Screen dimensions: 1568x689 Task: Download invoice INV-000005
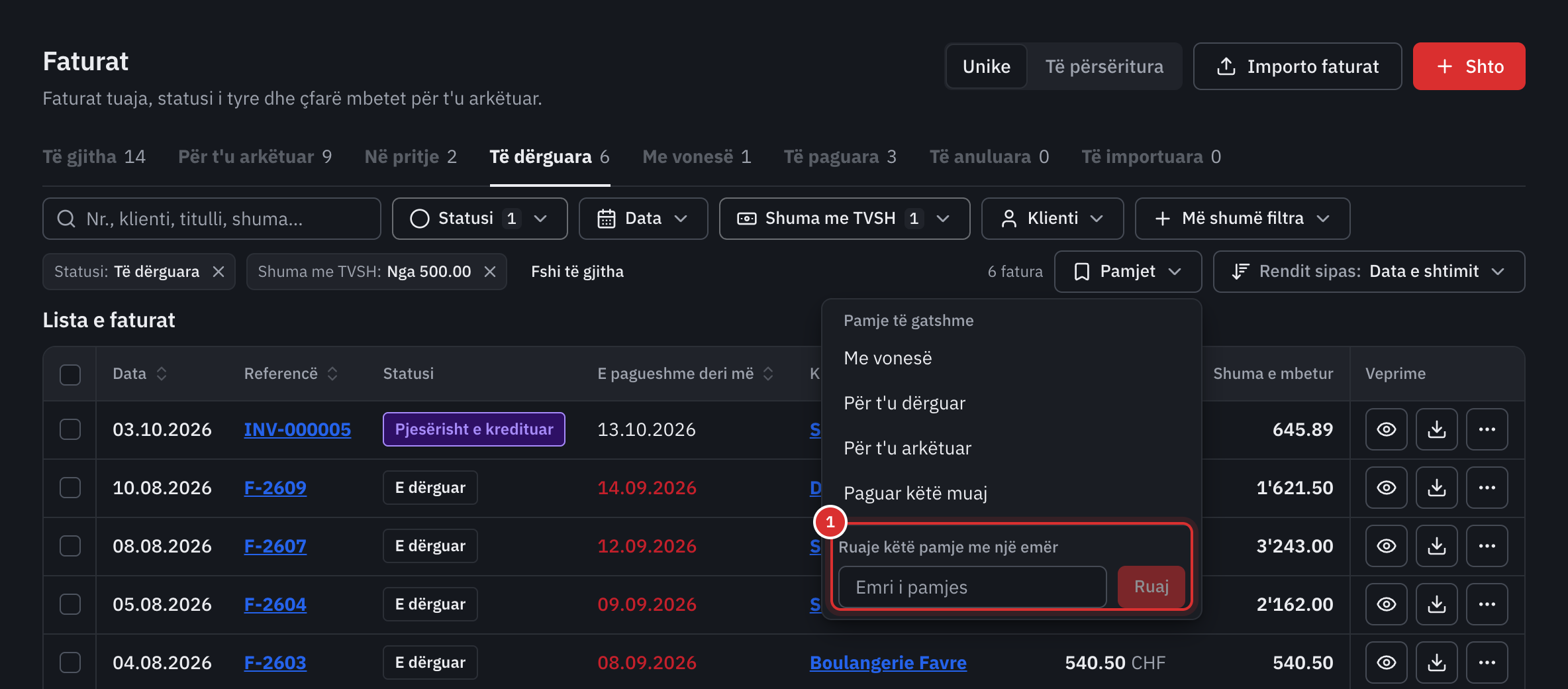click(1436, 429)
